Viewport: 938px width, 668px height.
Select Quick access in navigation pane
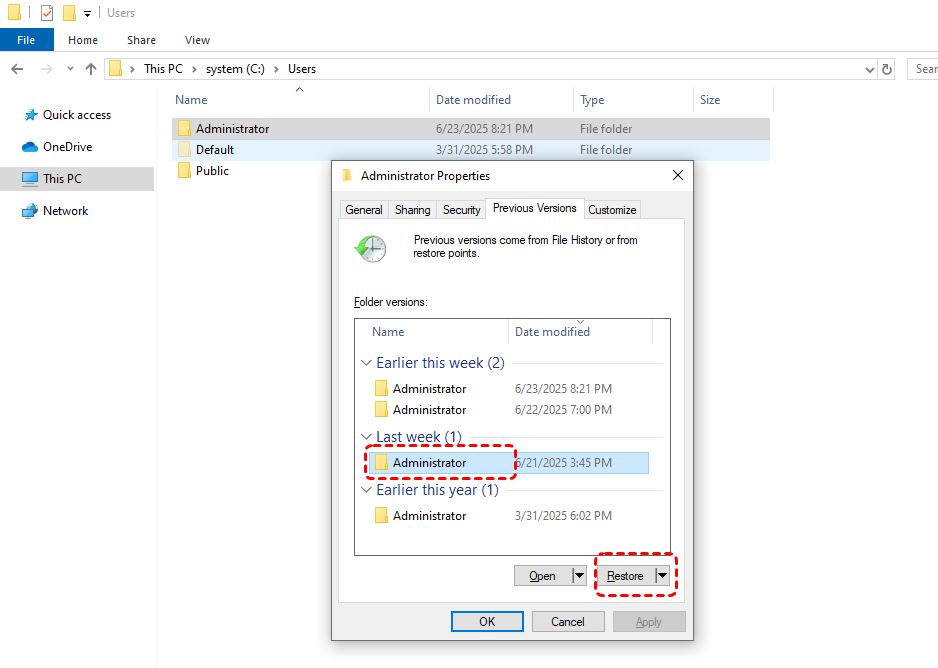pos(77,115)
